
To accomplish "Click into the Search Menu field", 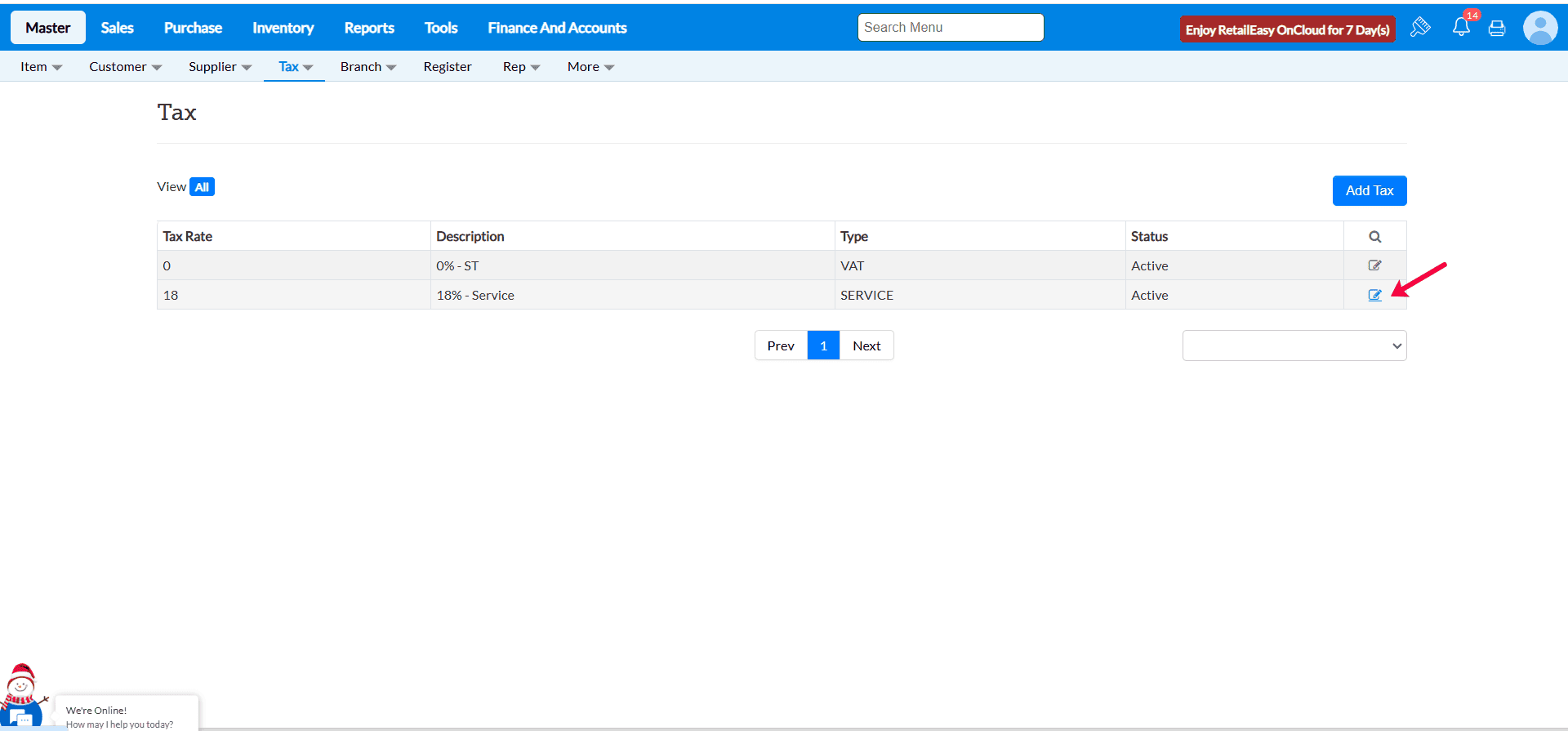I will [x=950, y=28].
